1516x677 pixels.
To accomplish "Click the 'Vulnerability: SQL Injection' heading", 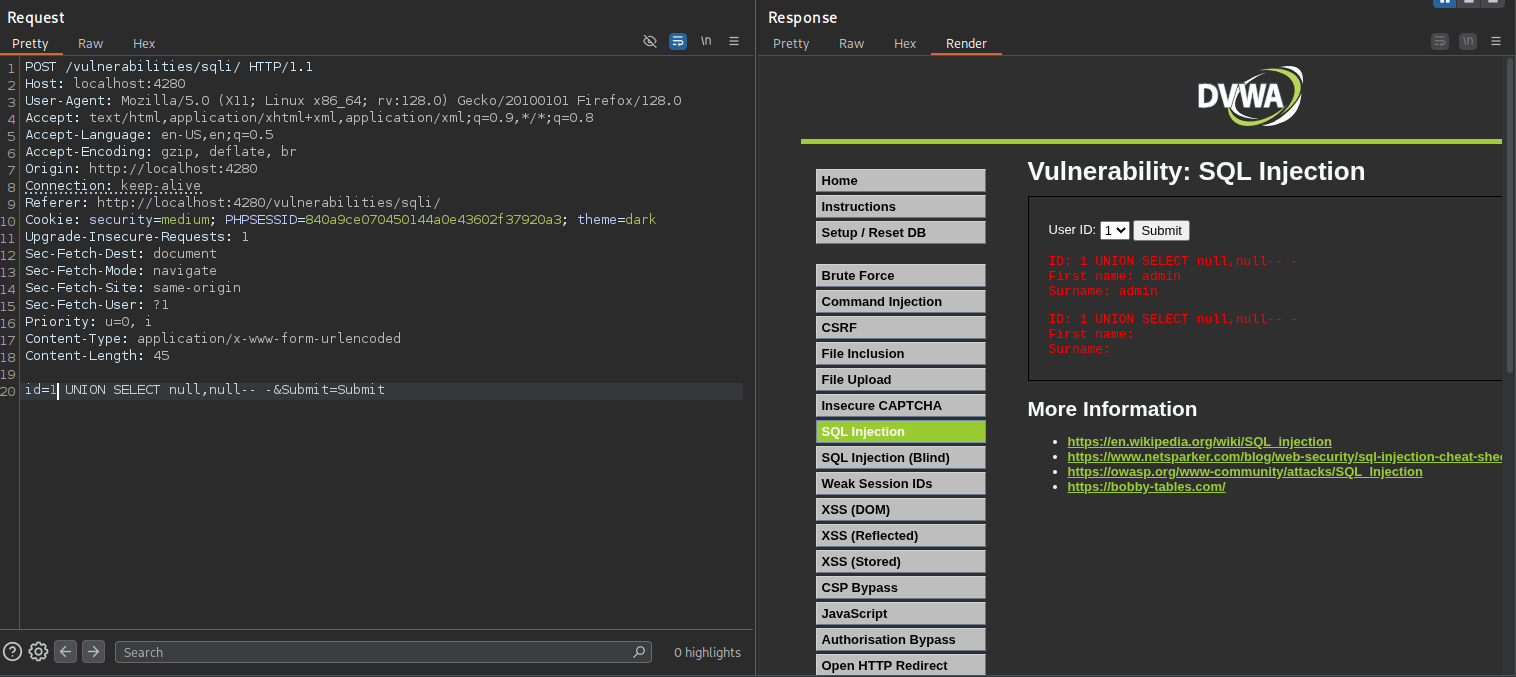I will point(1196,171).
